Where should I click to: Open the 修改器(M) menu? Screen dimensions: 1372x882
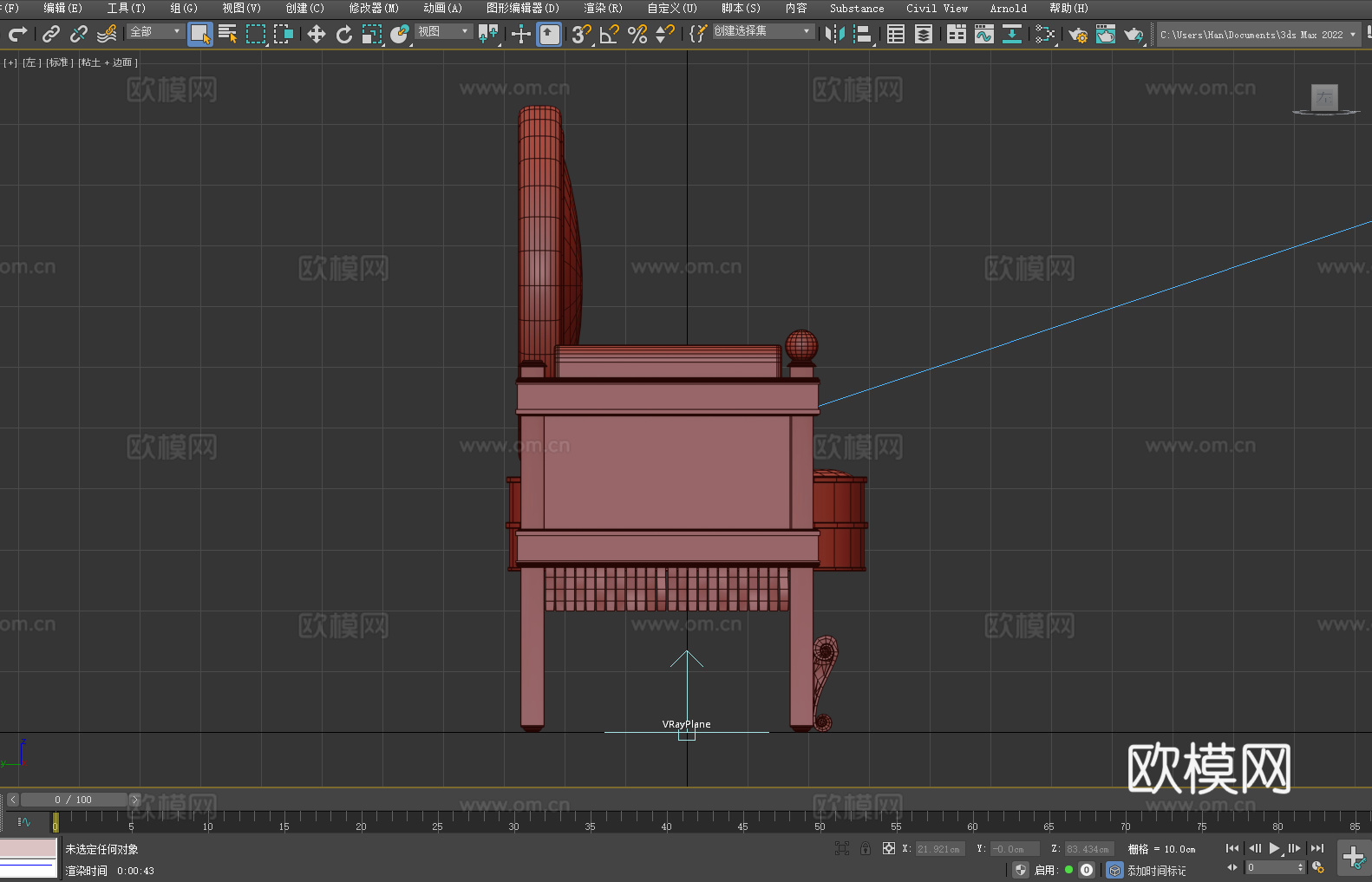pos(374,8)
